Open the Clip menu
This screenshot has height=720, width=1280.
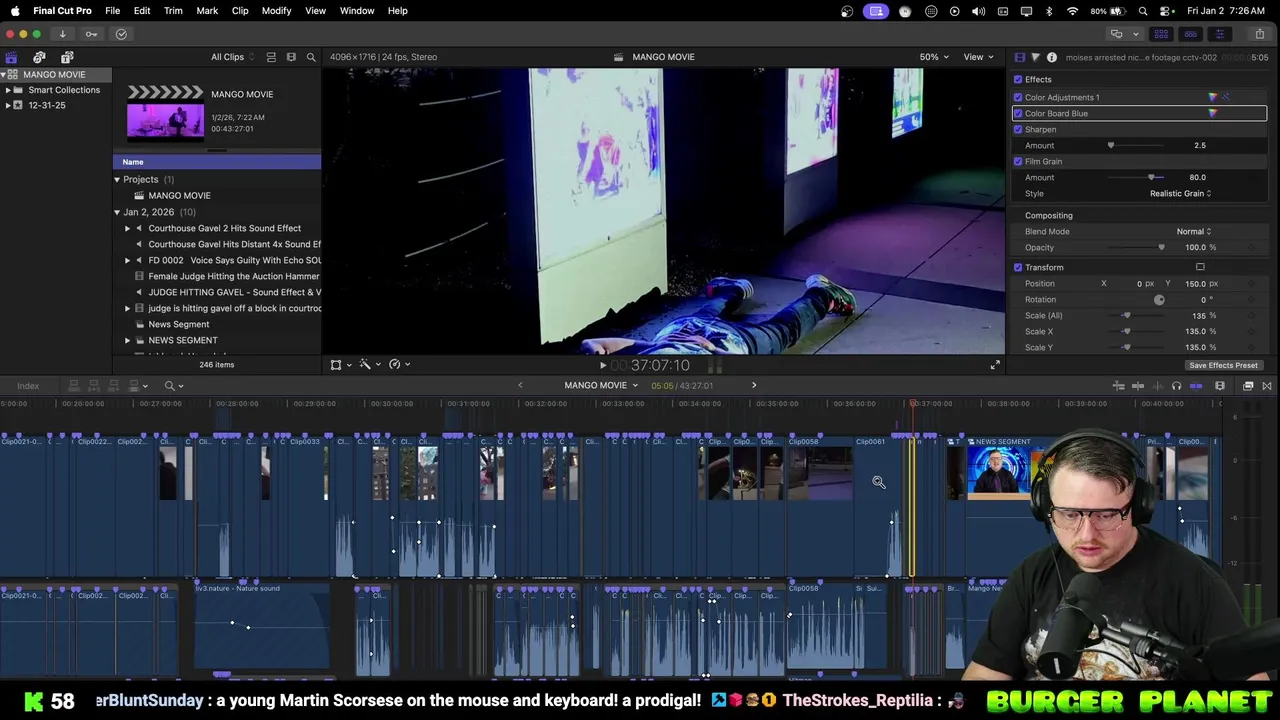tap(240, 11)
